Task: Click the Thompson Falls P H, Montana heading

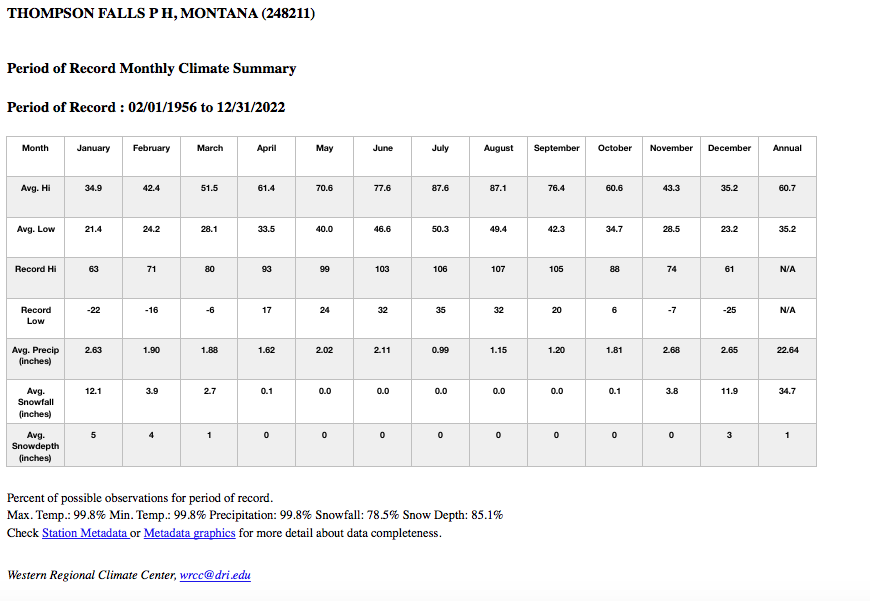Action: (161, 13)
